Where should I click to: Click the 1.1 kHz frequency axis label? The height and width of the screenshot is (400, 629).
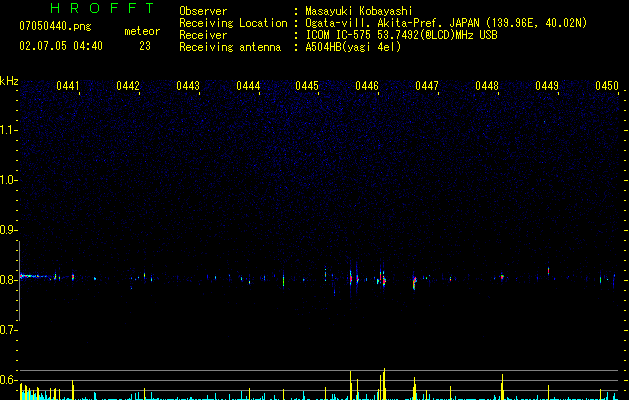[x=8, y=130]
